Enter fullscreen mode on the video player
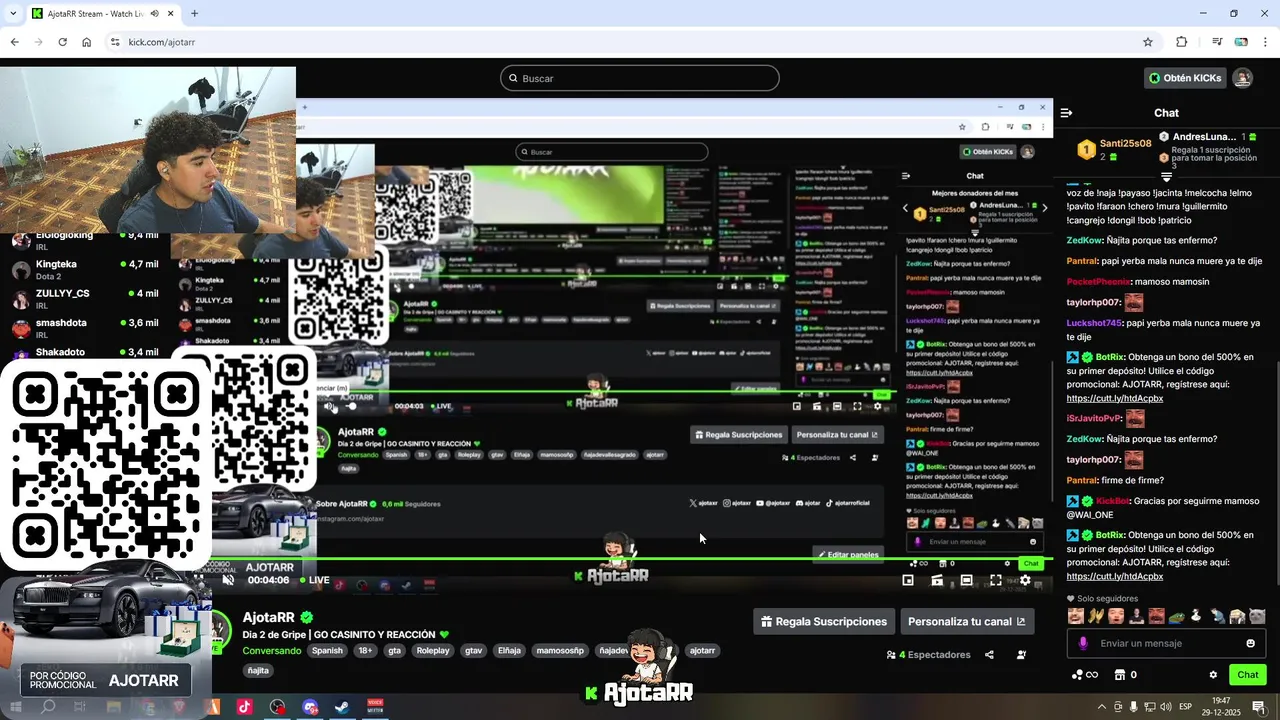Image resolution: width=1280 pixels, height=720 pixels. [x=996, y=580]
